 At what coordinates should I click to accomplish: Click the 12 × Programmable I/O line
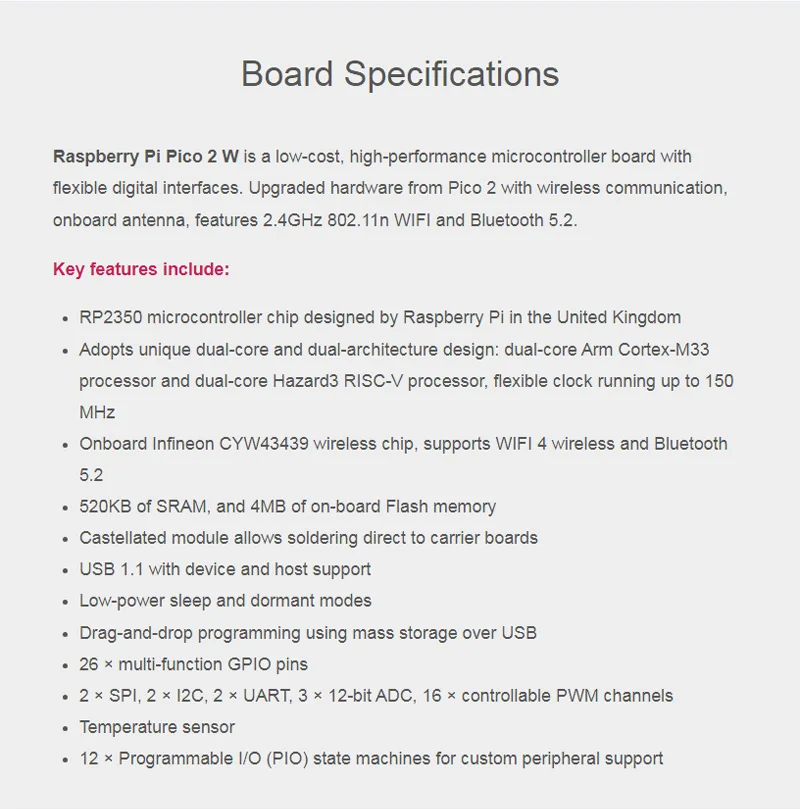(x=371, y=758)
